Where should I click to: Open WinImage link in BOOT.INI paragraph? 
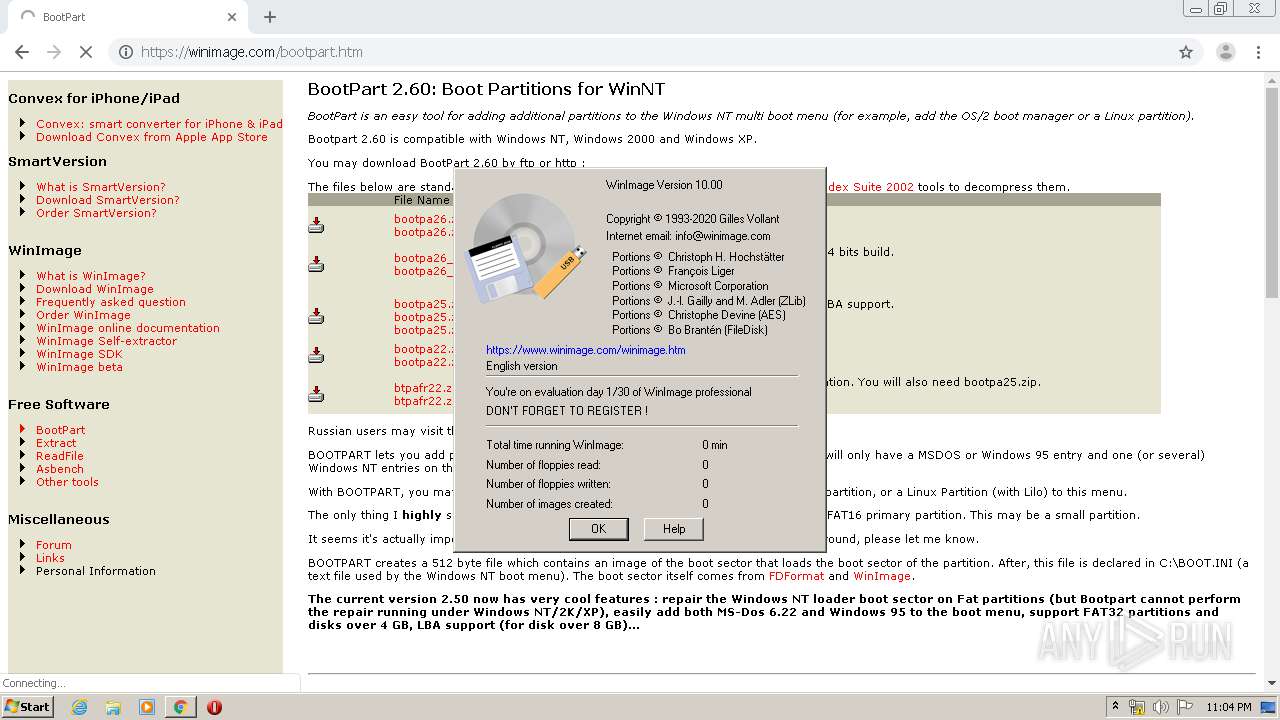point(881,576)
